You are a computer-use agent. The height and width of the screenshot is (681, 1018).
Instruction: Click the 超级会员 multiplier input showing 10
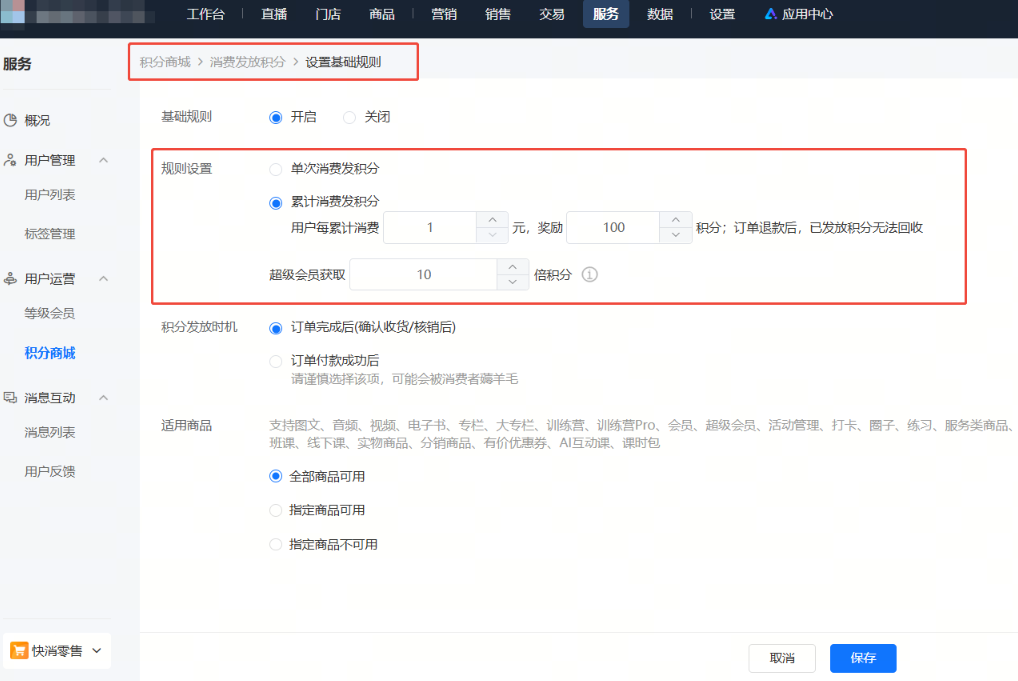424,274
